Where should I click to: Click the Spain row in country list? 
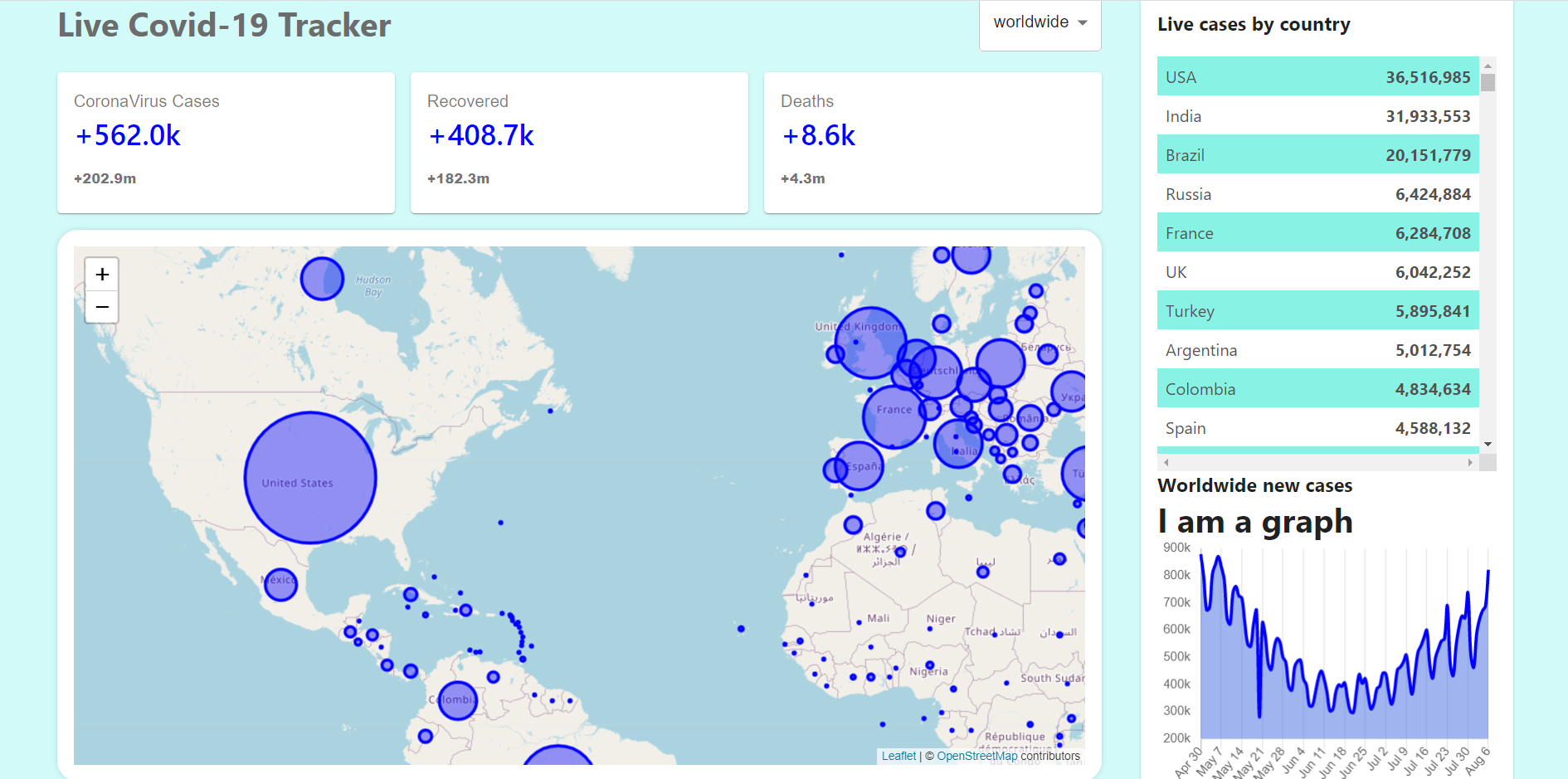[1317, 427]
